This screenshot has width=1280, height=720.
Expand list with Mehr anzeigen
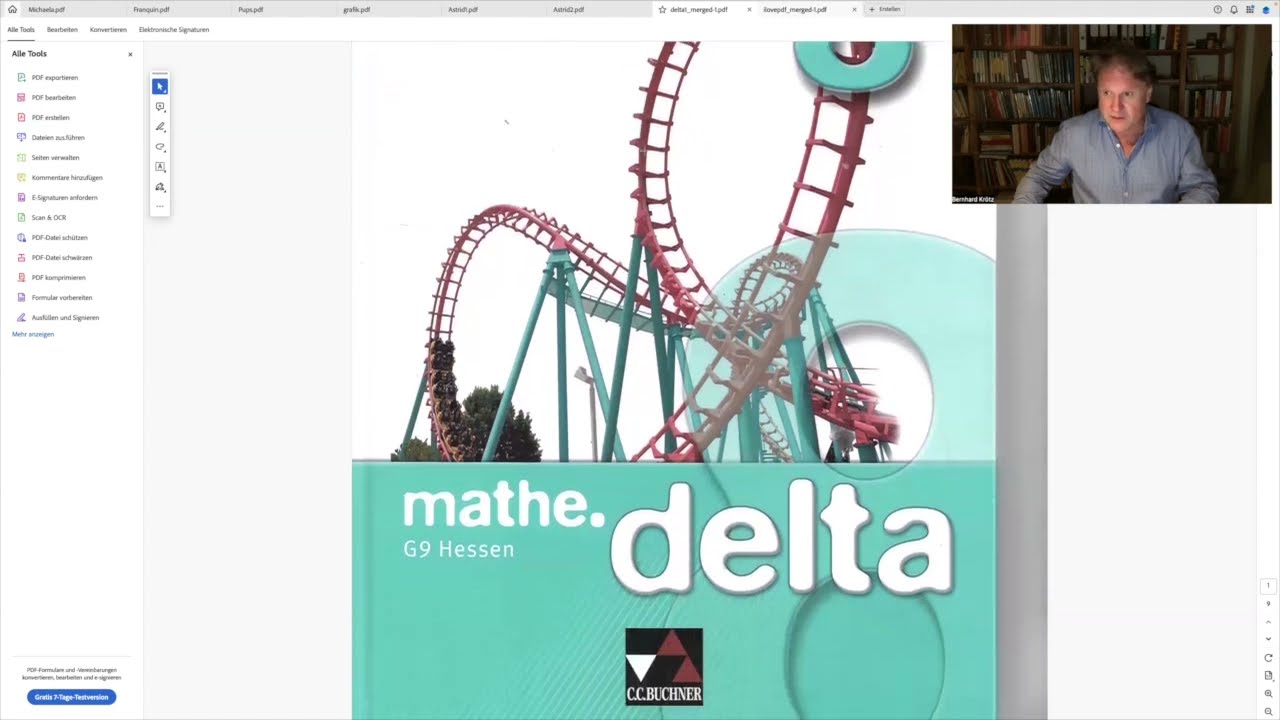(x=33, y=334)
